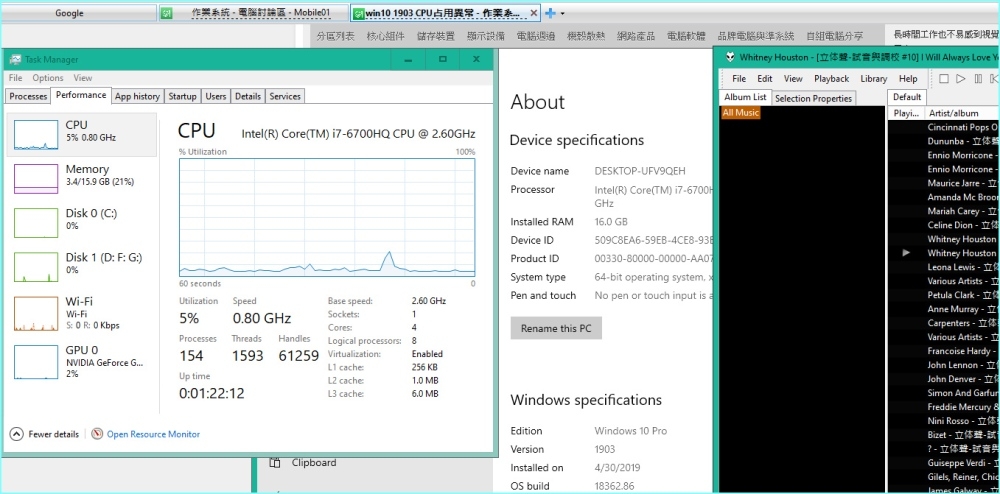Switch to the Startup tab

182,96
